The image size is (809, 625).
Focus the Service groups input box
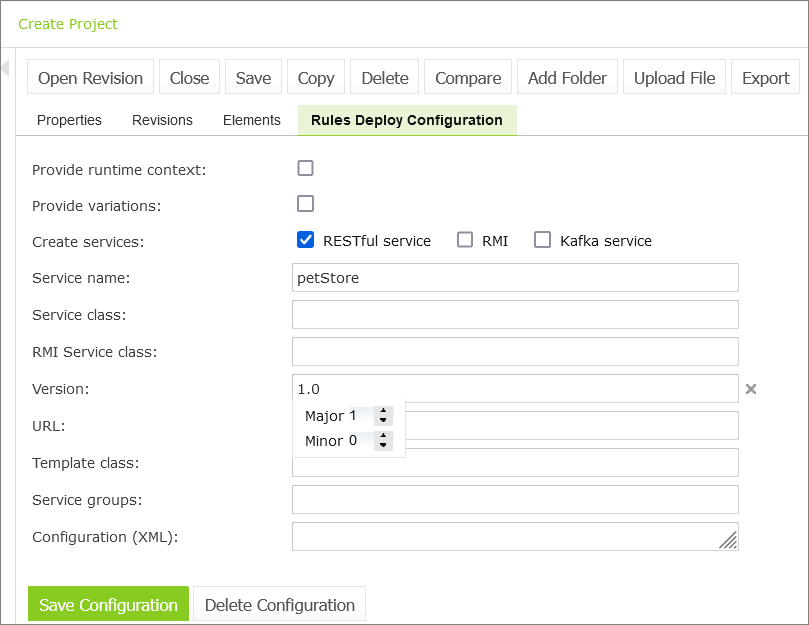coord(515,500)
